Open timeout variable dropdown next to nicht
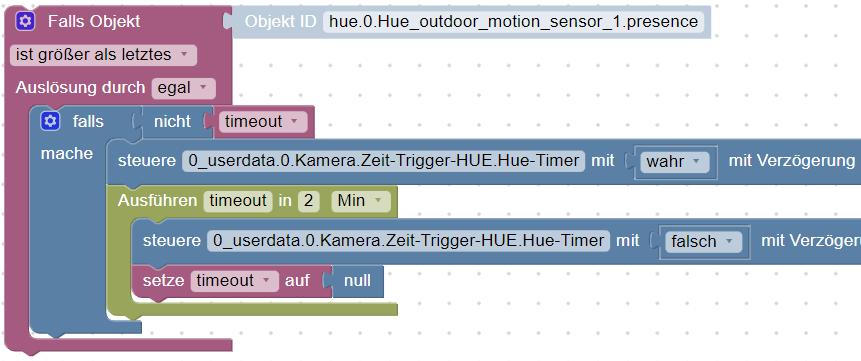The width and height of the screenshot is (861, 361). pyautogui.click(x=262, y=121)
